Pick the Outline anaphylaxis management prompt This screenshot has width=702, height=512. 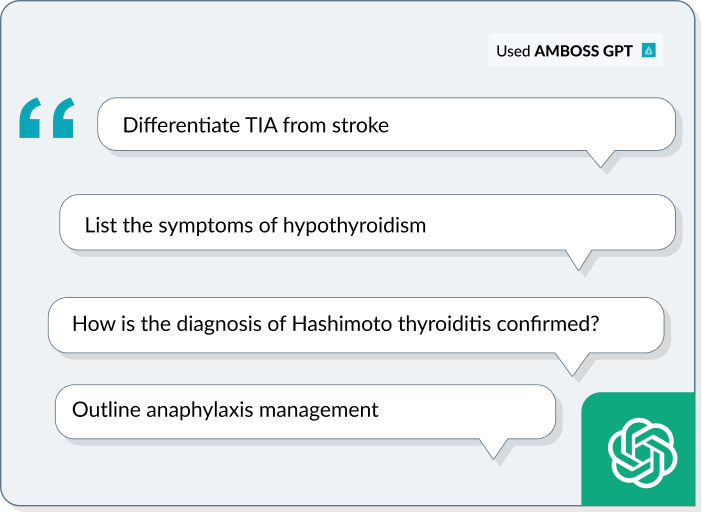[x=305, y=411]
